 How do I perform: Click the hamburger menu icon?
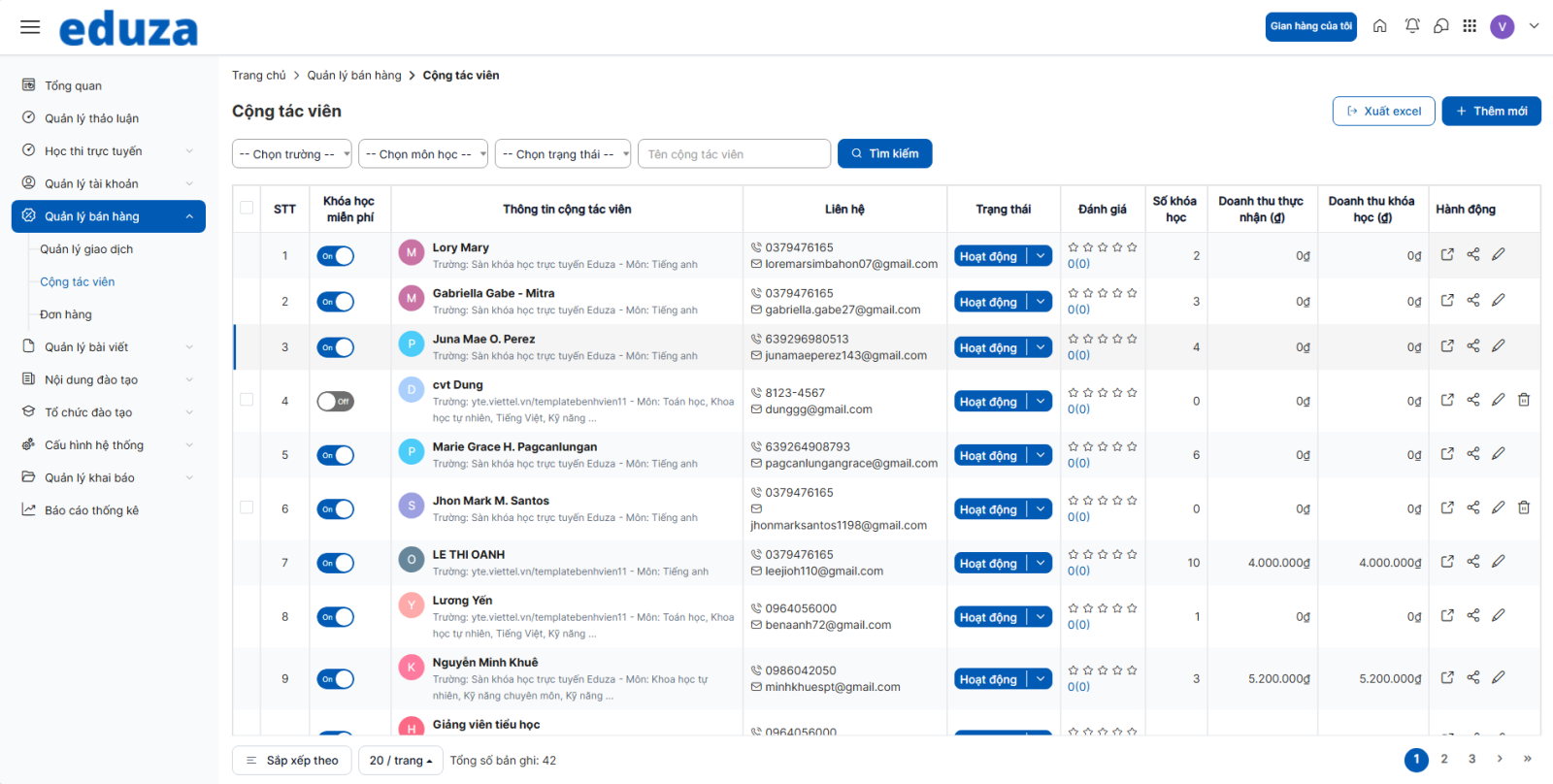coord(30,27)
